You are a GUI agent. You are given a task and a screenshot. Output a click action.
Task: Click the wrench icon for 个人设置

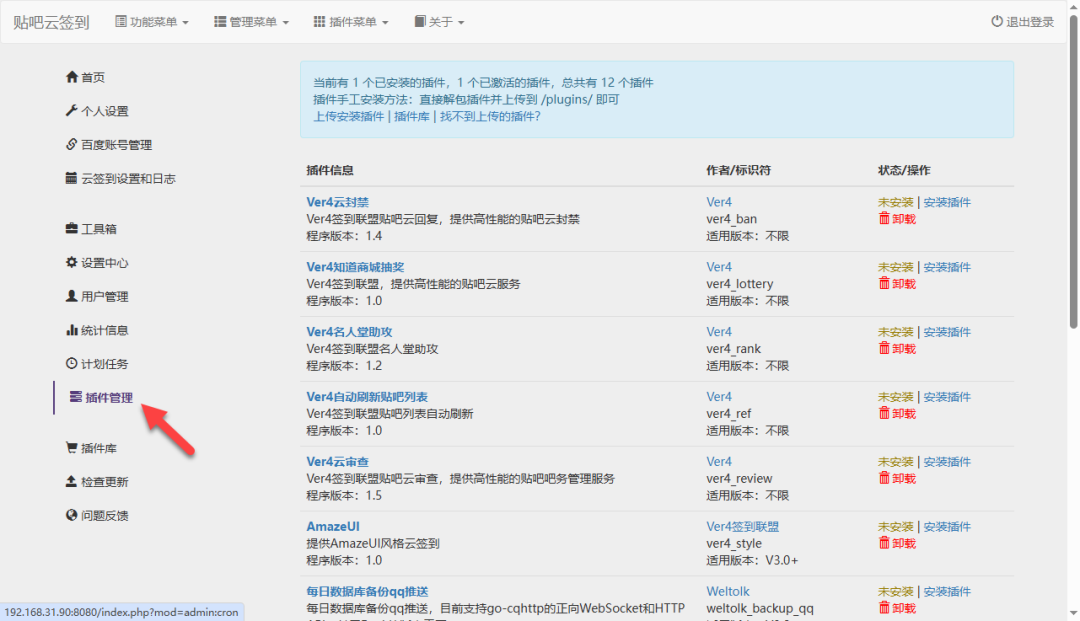[x=71, y=111]
